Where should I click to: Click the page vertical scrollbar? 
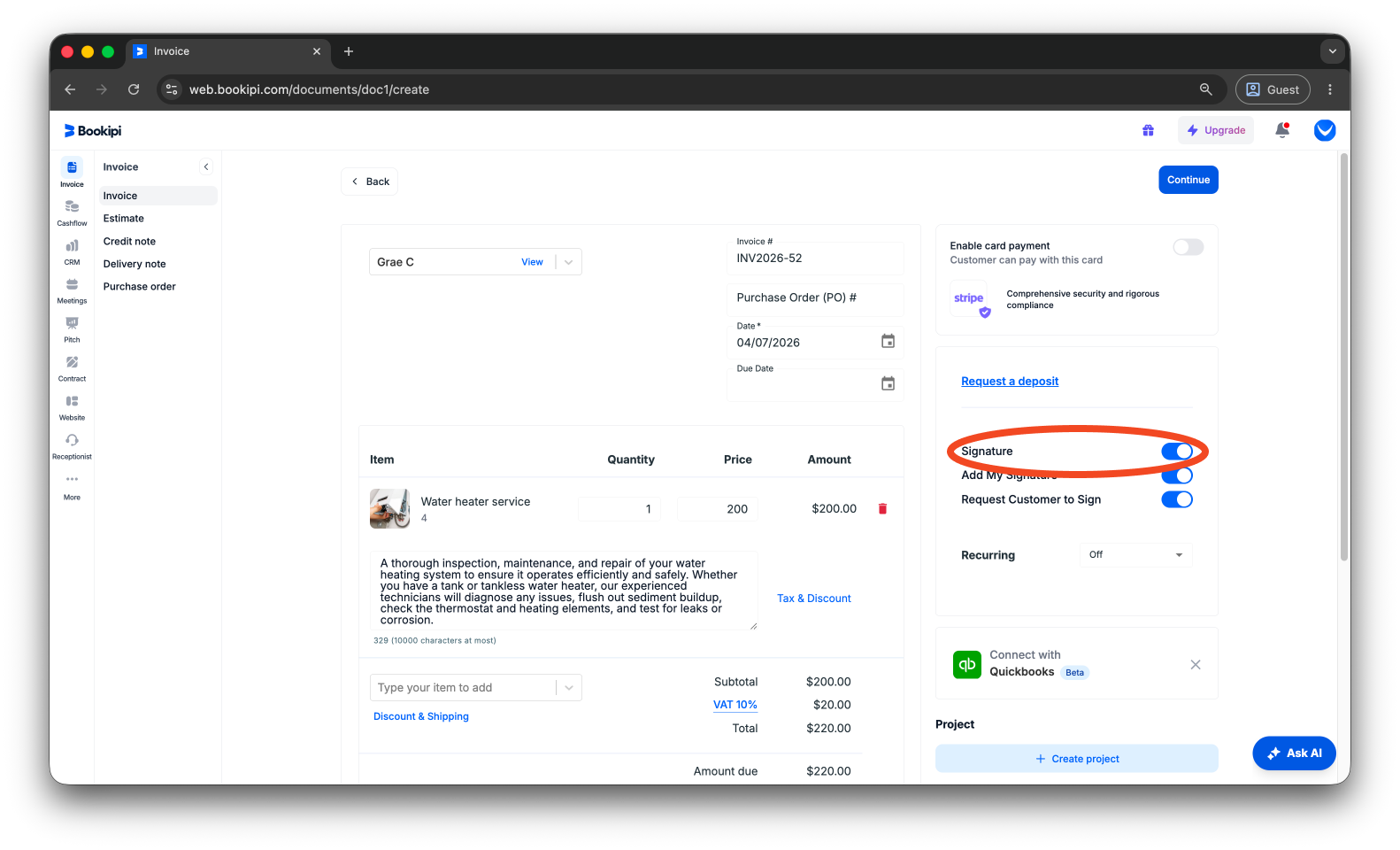pos(1343,358)
